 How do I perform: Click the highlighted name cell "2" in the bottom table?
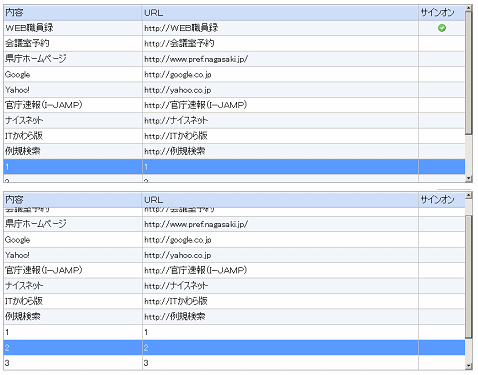[x=73, y=348]
